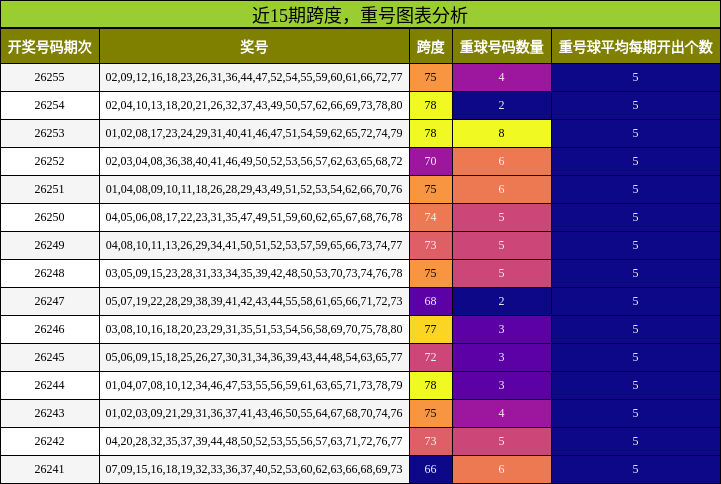Select period number 26254
Screen dimensions: 721x484
coord(50,105)
